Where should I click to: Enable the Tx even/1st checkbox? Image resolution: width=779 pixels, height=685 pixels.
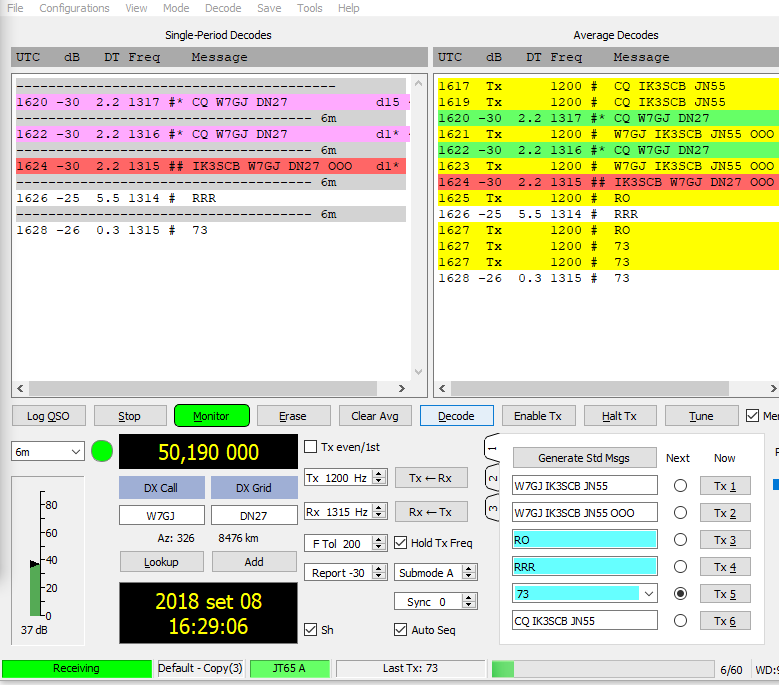pos(311,447)
